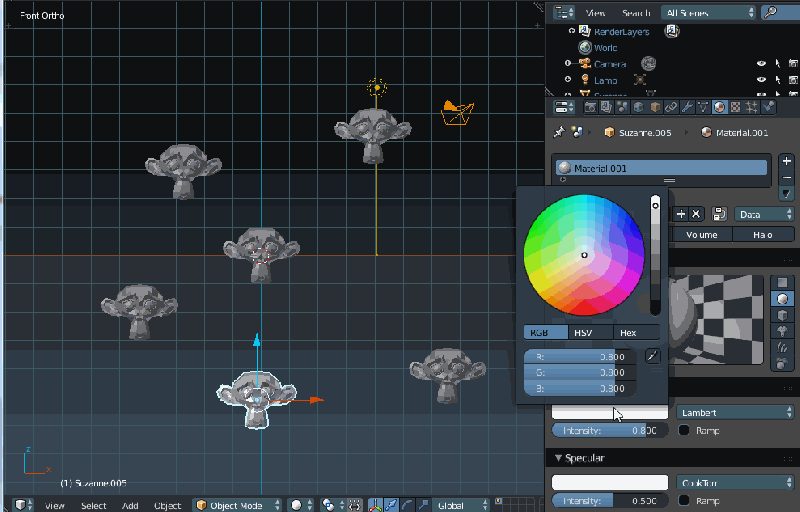Image resolution: width=800 pixels, height=512 pixels.
Task: Set preview to cube shape
Action: (x=782, y=315)
